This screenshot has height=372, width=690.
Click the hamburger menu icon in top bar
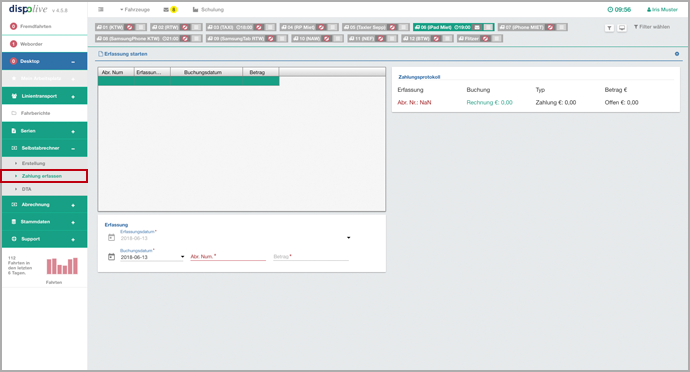pyautogui.click(x=101, y=9)
